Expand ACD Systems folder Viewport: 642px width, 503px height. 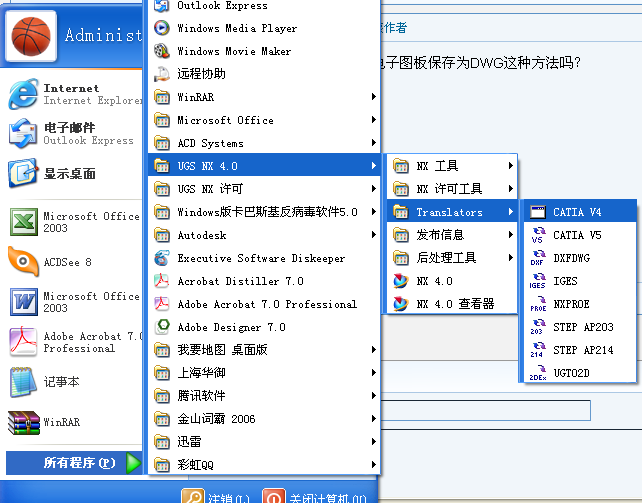tap(264, 143)
